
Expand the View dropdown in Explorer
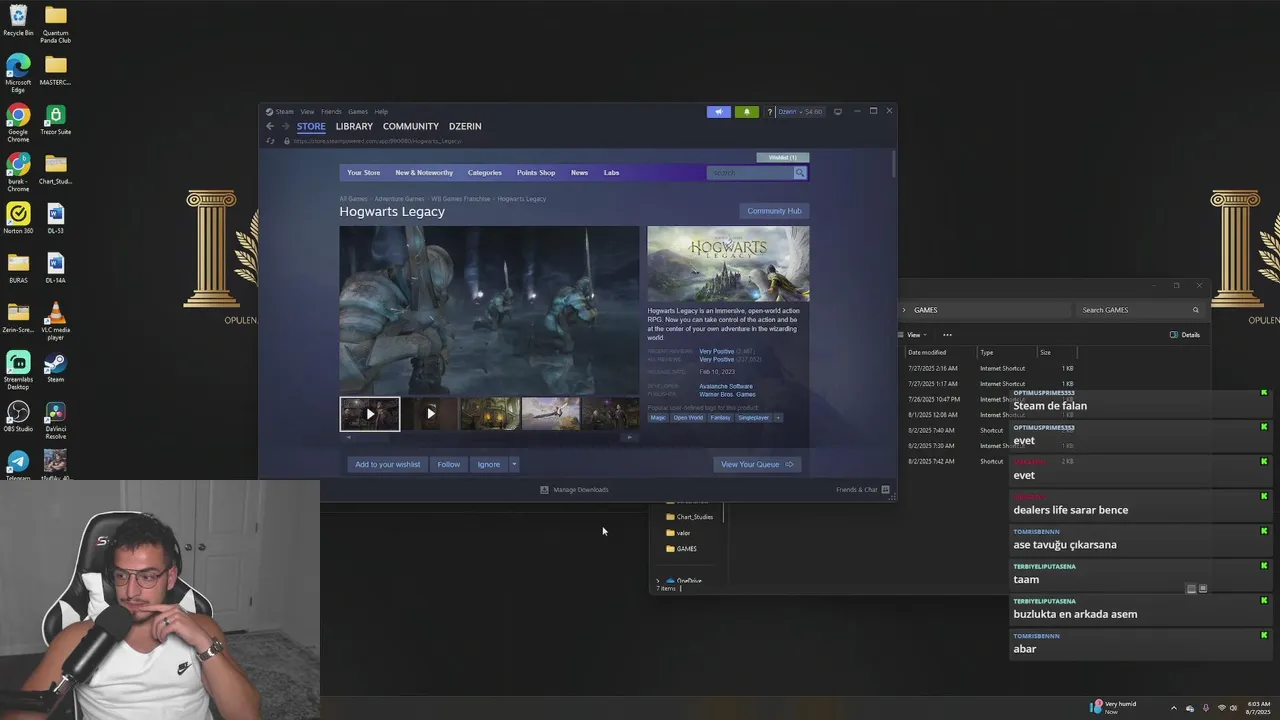point(913,335)
